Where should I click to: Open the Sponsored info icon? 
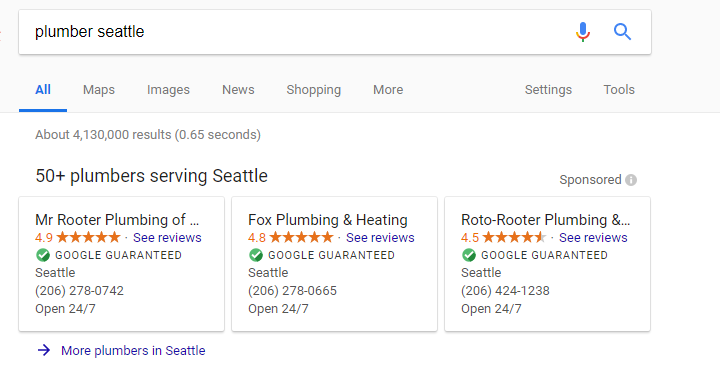pos(631,180)
